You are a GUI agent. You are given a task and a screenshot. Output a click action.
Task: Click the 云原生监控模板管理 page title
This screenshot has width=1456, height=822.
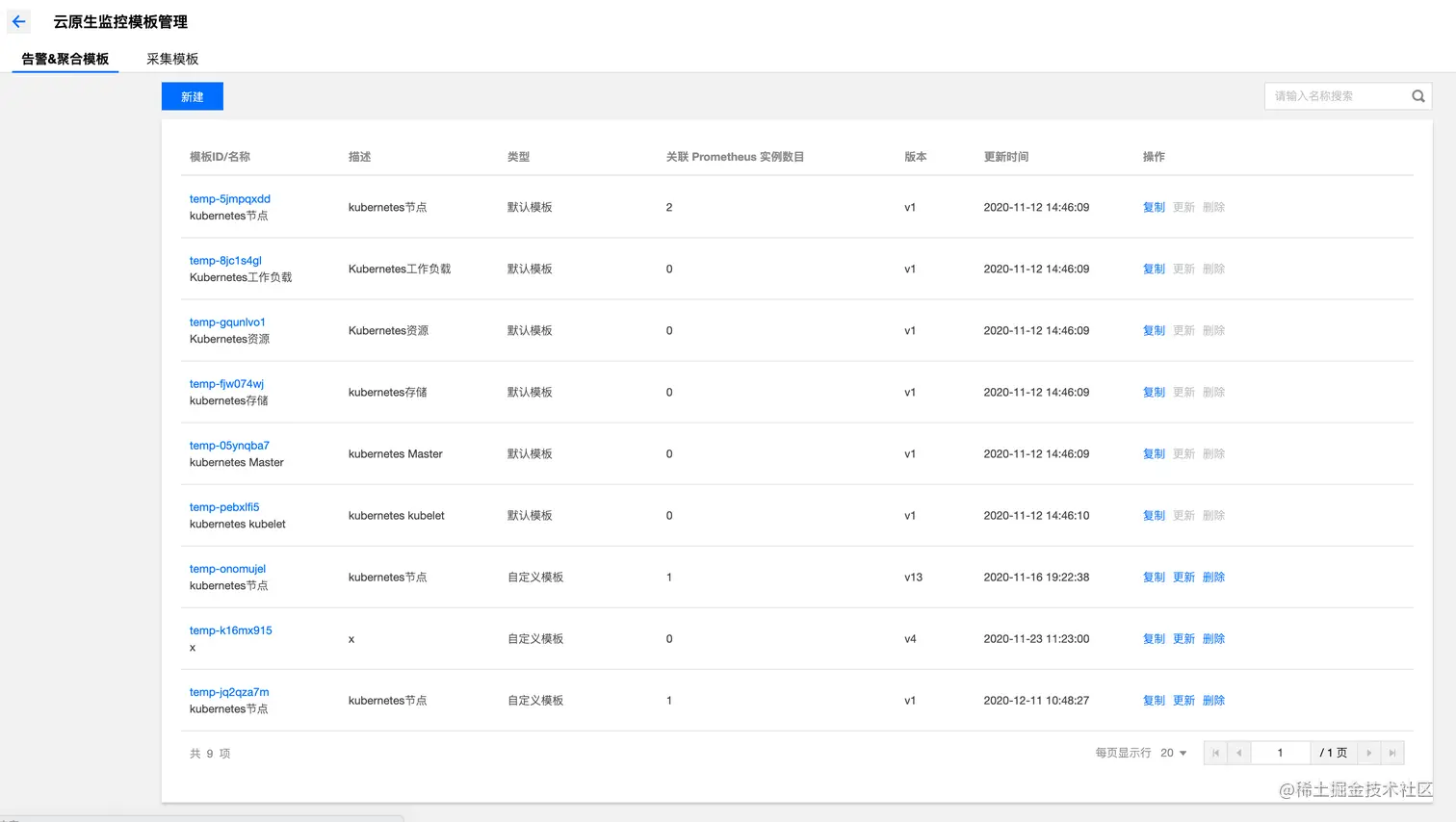pos(120,21)
